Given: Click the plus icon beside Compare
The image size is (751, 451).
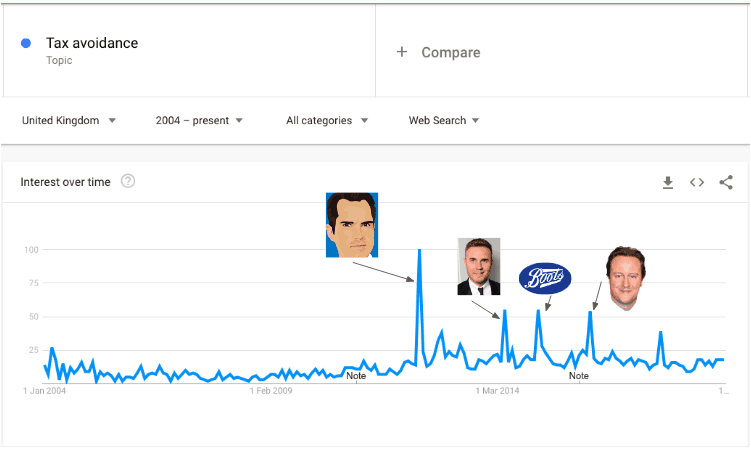Looking at the screenshot, I should pos(402,52).
